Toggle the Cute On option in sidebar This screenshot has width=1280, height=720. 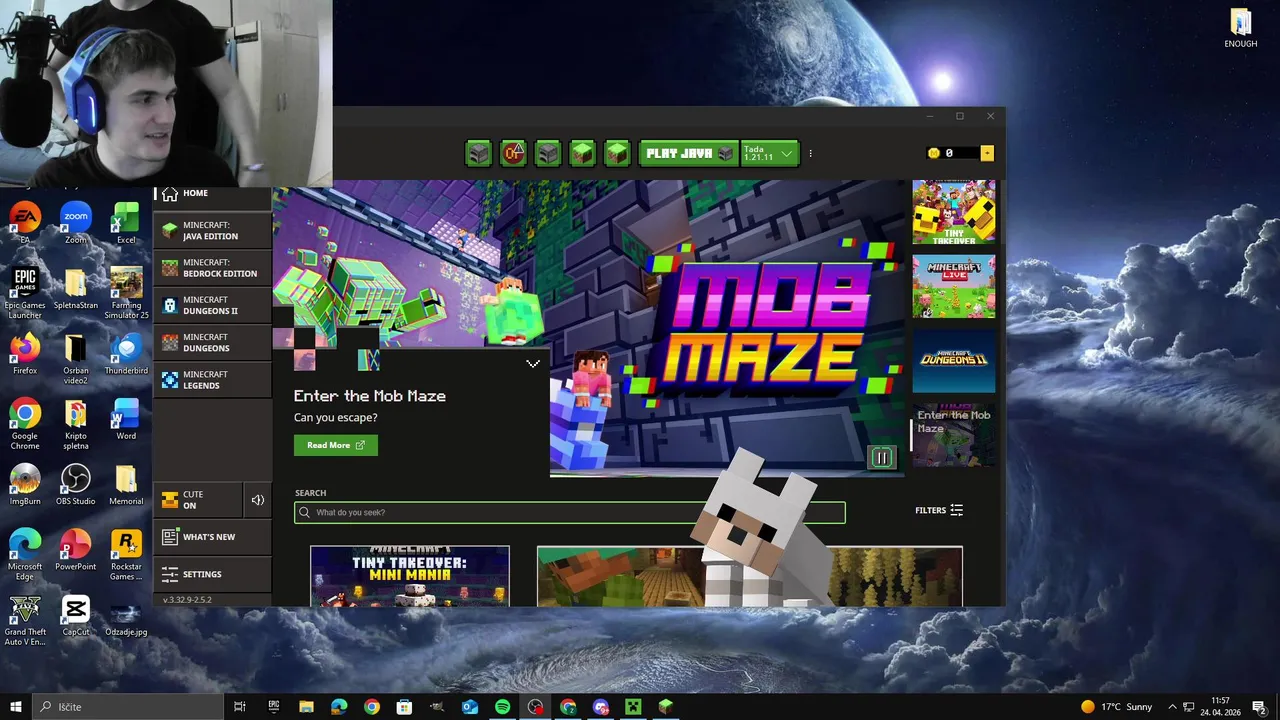tap(197, 500)
